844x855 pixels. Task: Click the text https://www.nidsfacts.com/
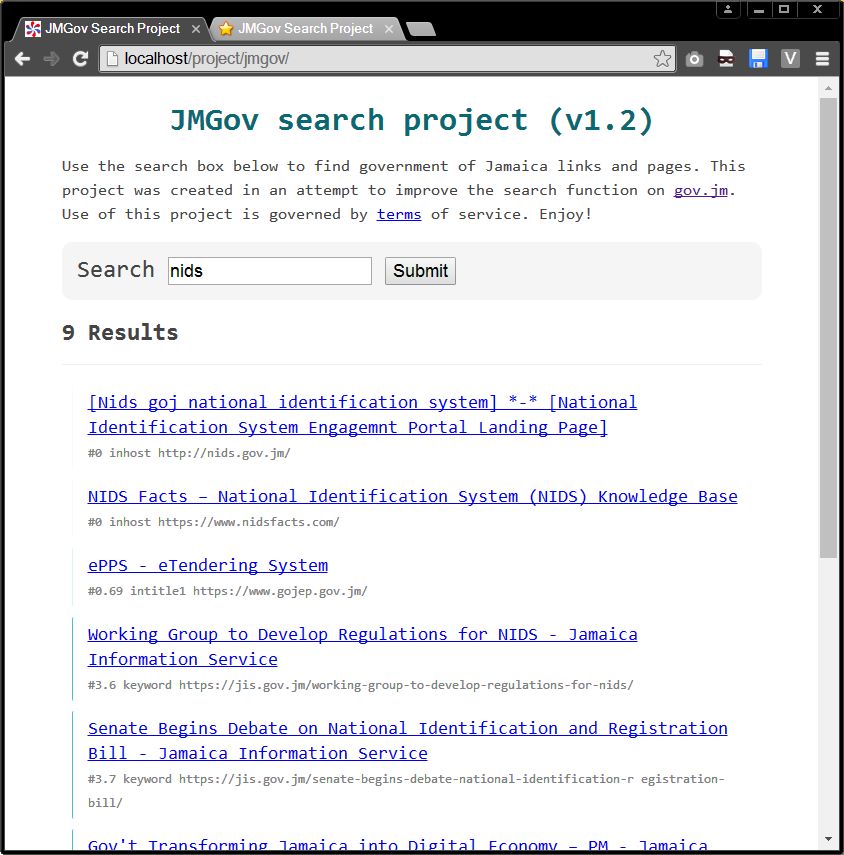[249, 522]
